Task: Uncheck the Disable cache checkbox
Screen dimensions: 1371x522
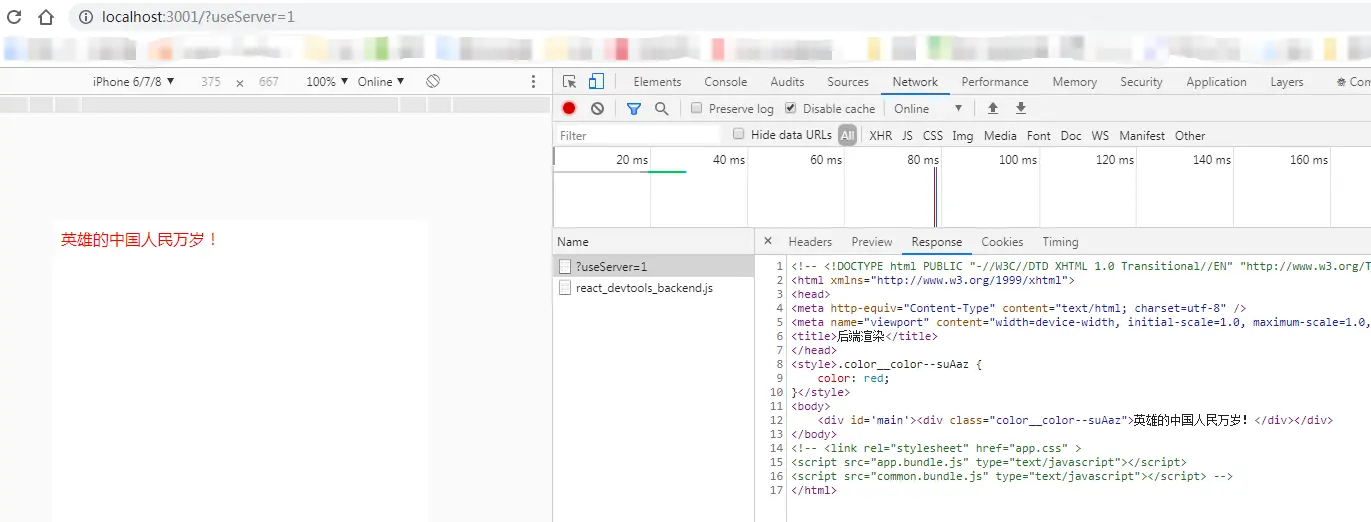Action: [x=791, y=108]
